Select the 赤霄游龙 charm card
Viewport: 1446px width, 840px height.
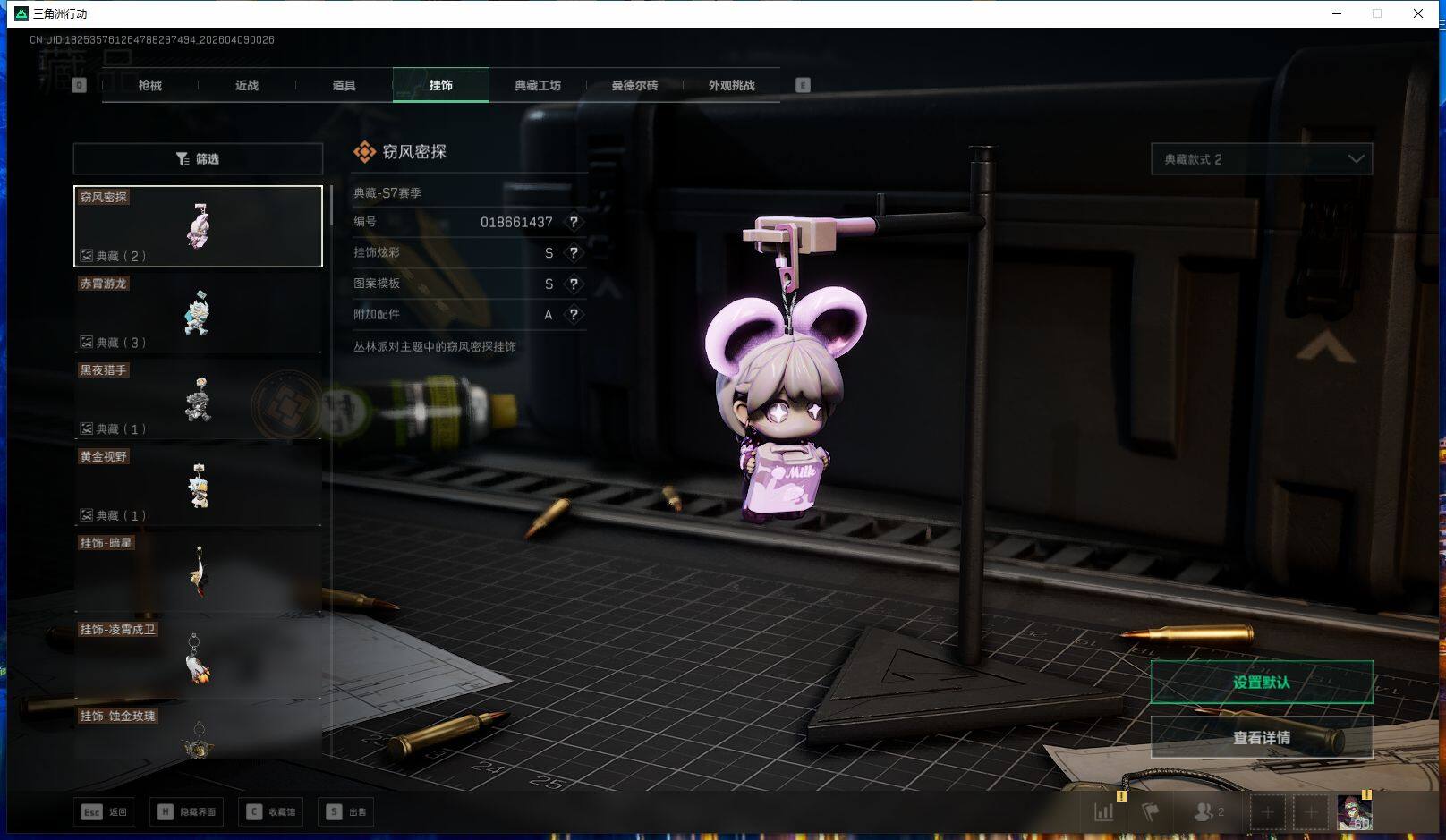[x=198, y=312]
